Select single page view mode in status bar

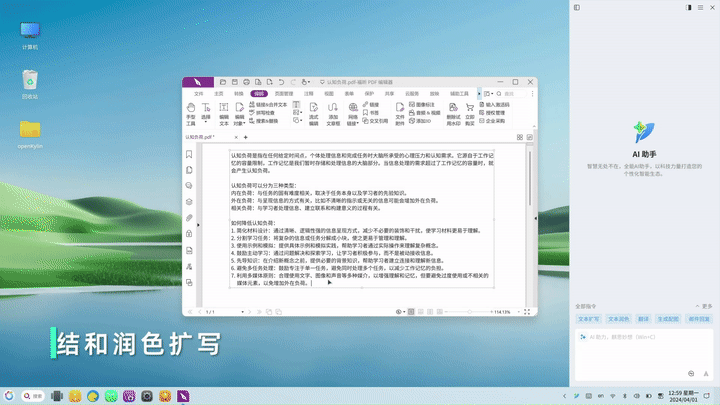tap(411, 312)
